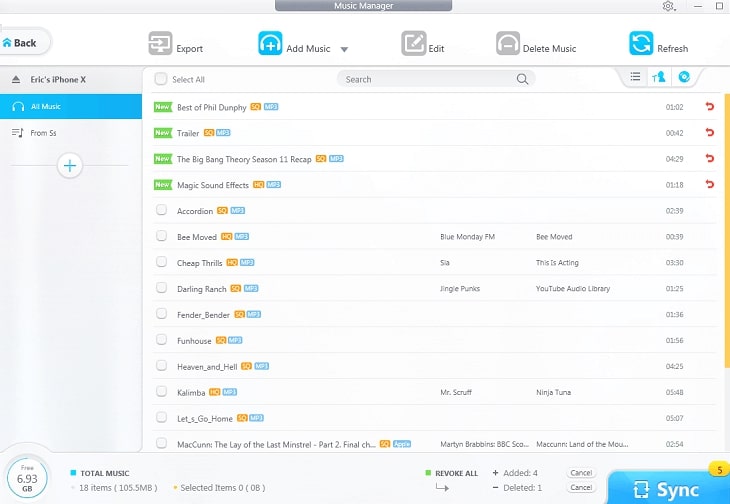Screen dimensions: 730x504
Task: Click MP3 badge next to Accordion
Action: 237,211
